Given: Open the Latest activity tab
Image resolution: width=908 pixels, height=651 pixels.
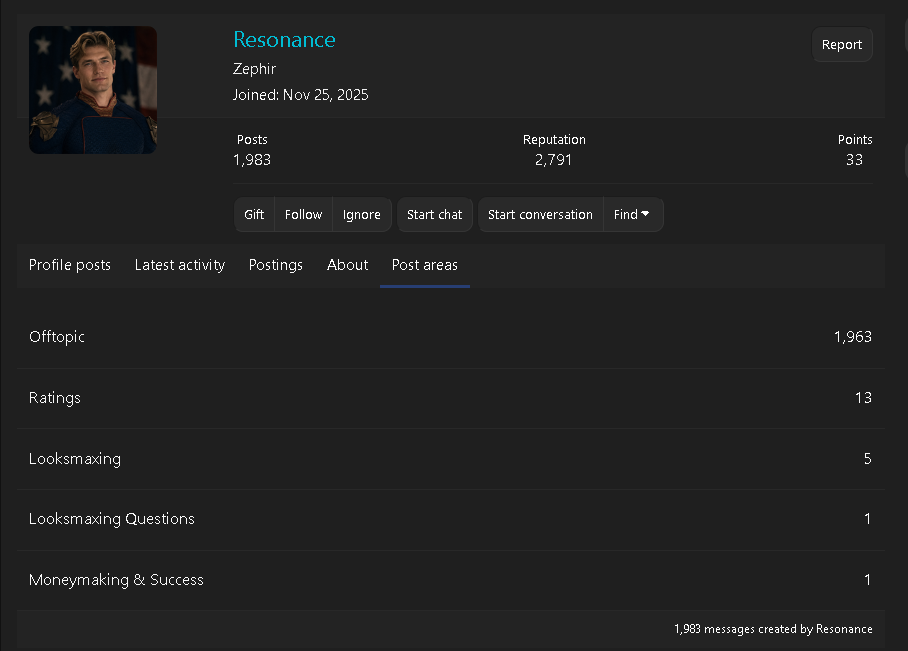Looking at the screenshot, I should pos(180,265).
